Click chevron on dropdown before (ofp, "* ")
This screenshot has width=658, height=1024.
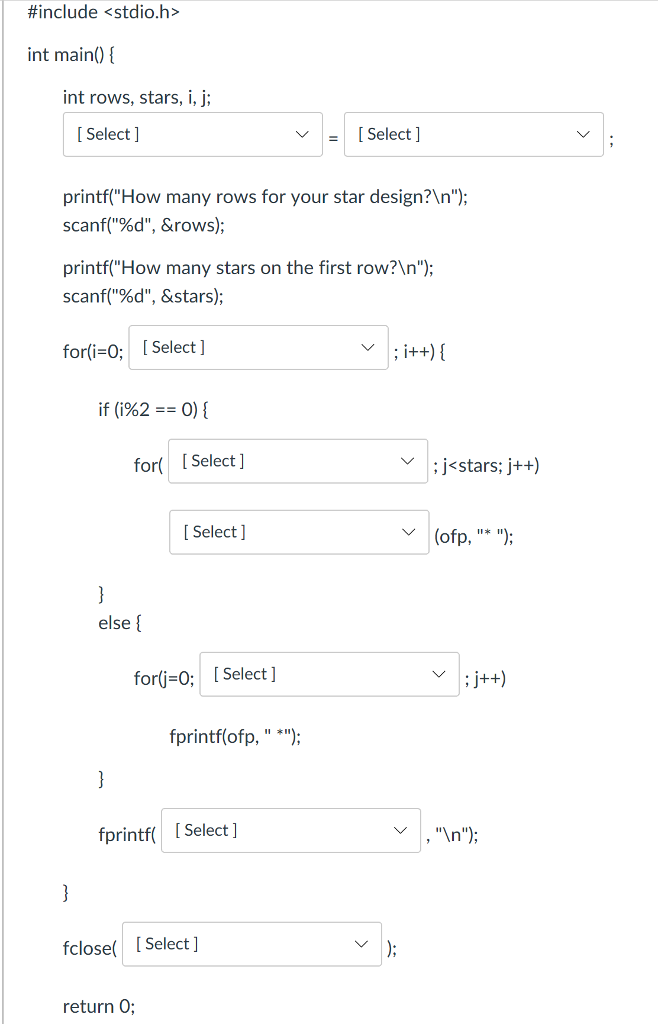(x=409, y=531)
